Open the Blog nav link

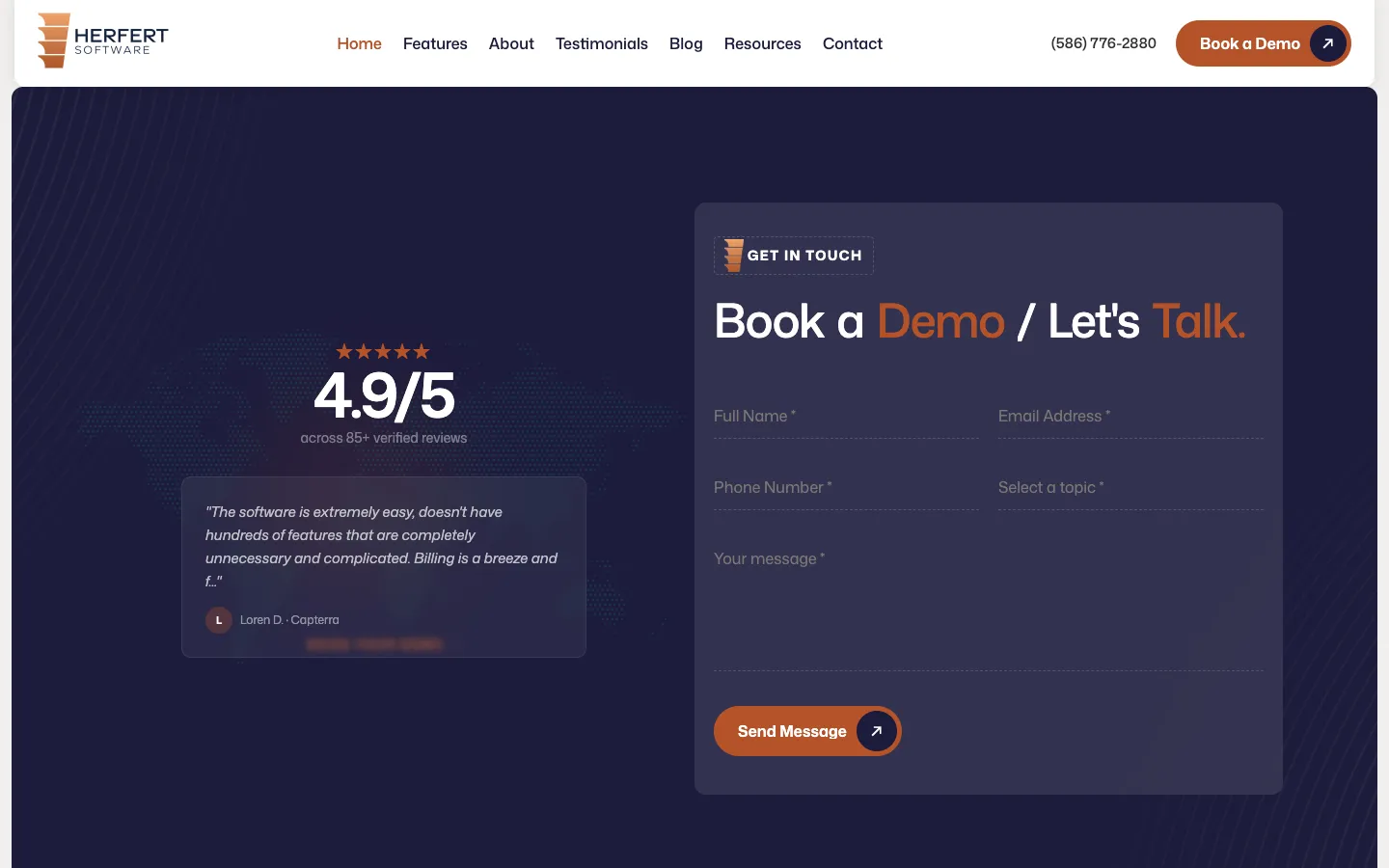click(x=686, y=43)
